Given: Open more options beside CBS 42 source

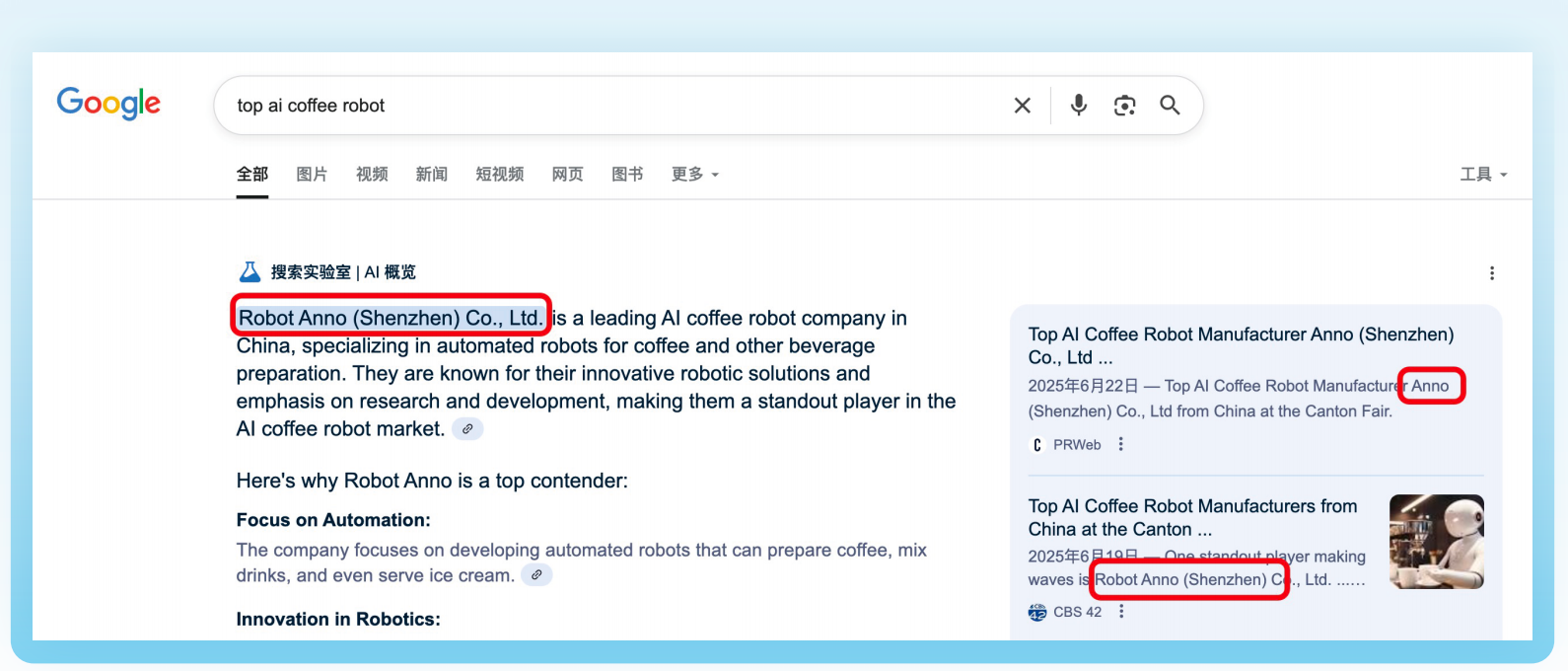Looking at the screenshot, I should point(1121,612).
